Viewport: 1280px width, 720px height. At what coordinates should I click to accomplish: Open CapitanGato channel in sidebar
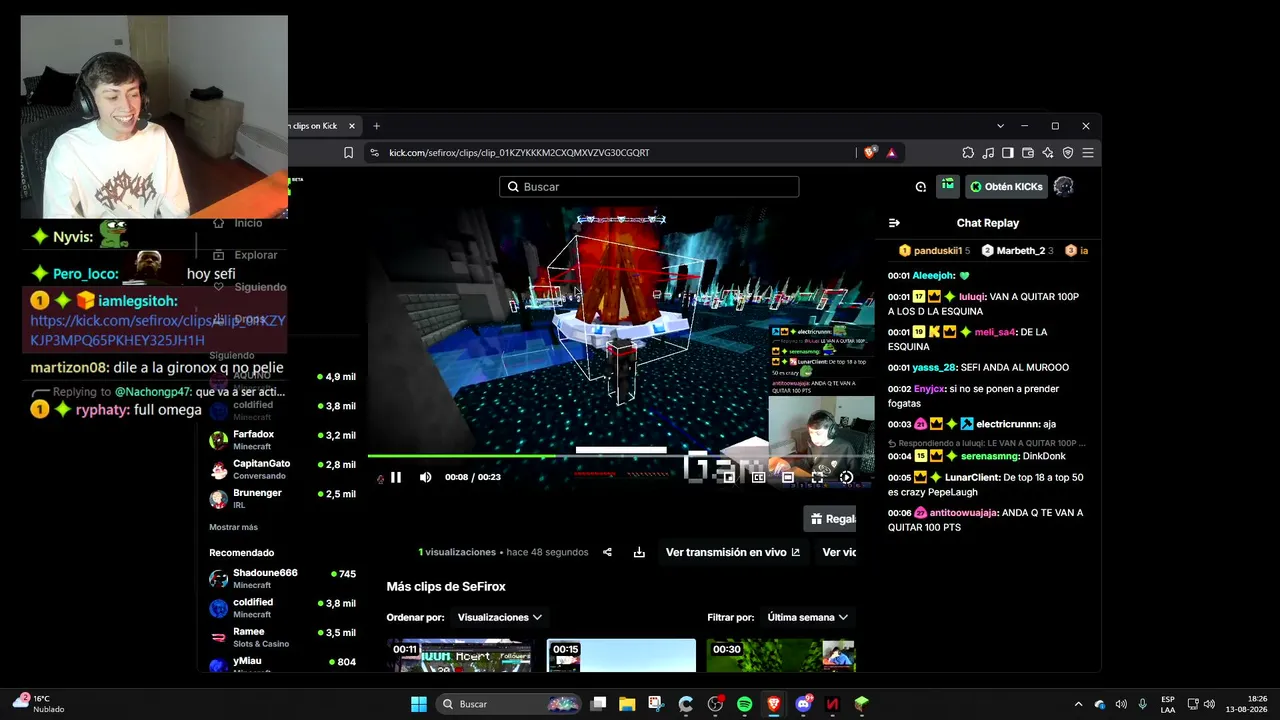tap(282, 469)
